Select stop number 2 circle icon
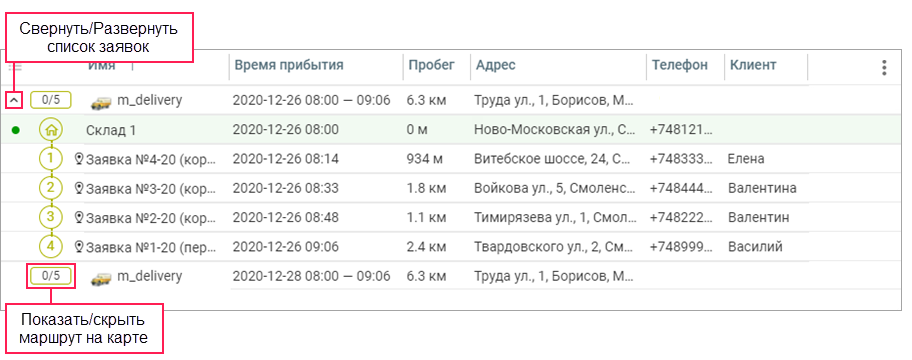 [x=51, y=188]
